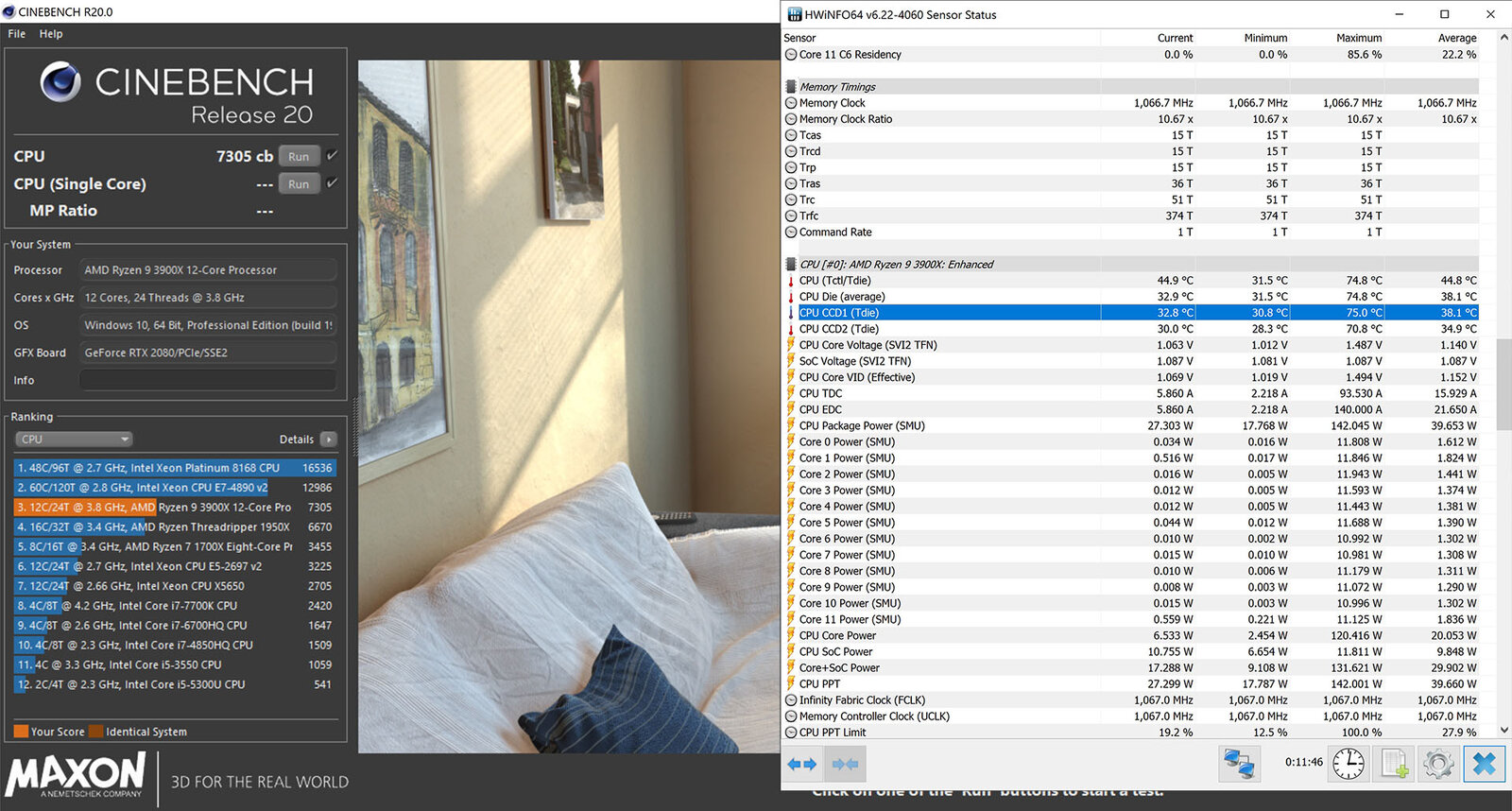Start logging with the sheet-and-plus icon
1512x811 pixels.
click(x=1394, y=764)
